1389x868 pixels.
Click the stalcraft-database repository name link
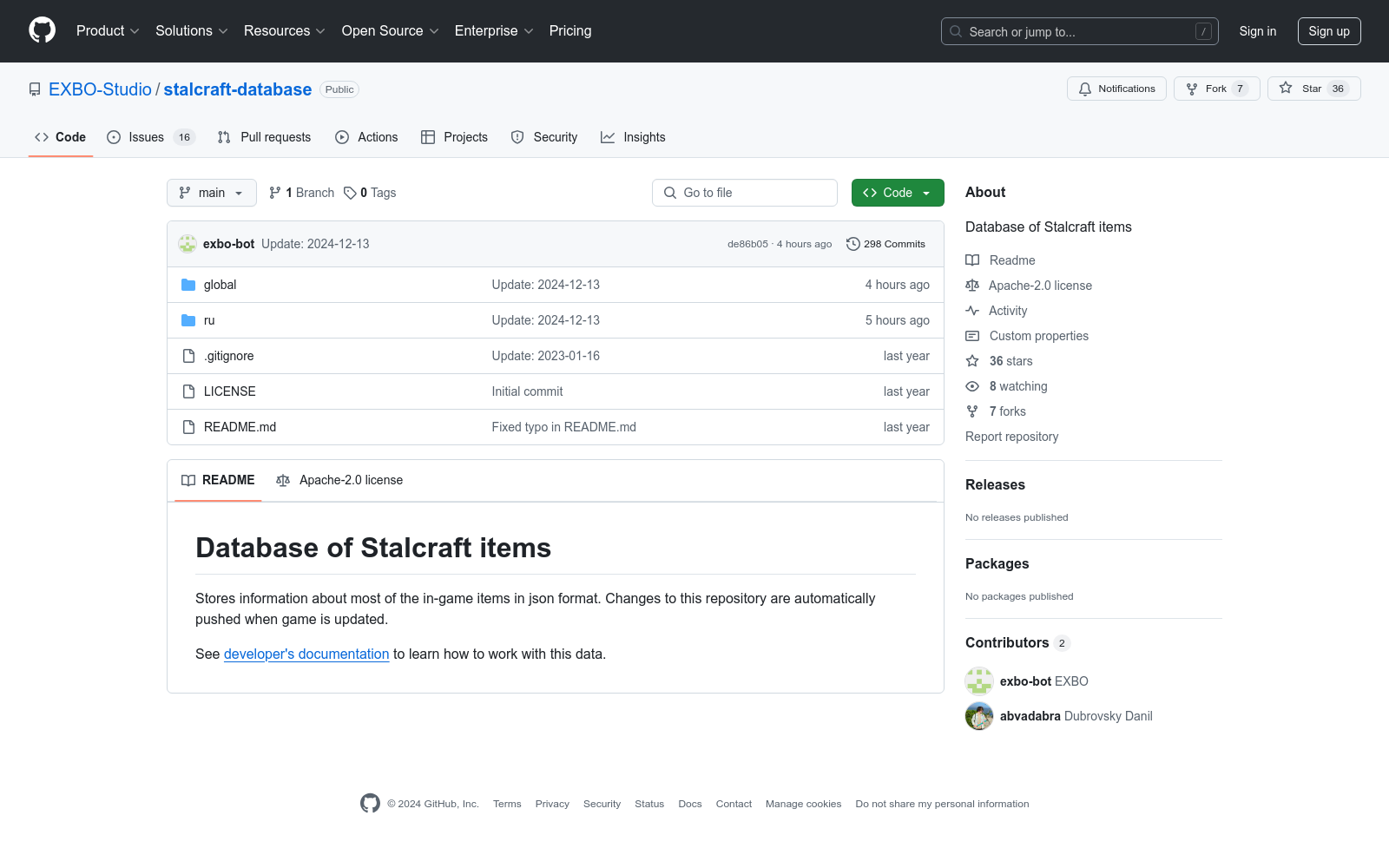(x=238, y=89)
